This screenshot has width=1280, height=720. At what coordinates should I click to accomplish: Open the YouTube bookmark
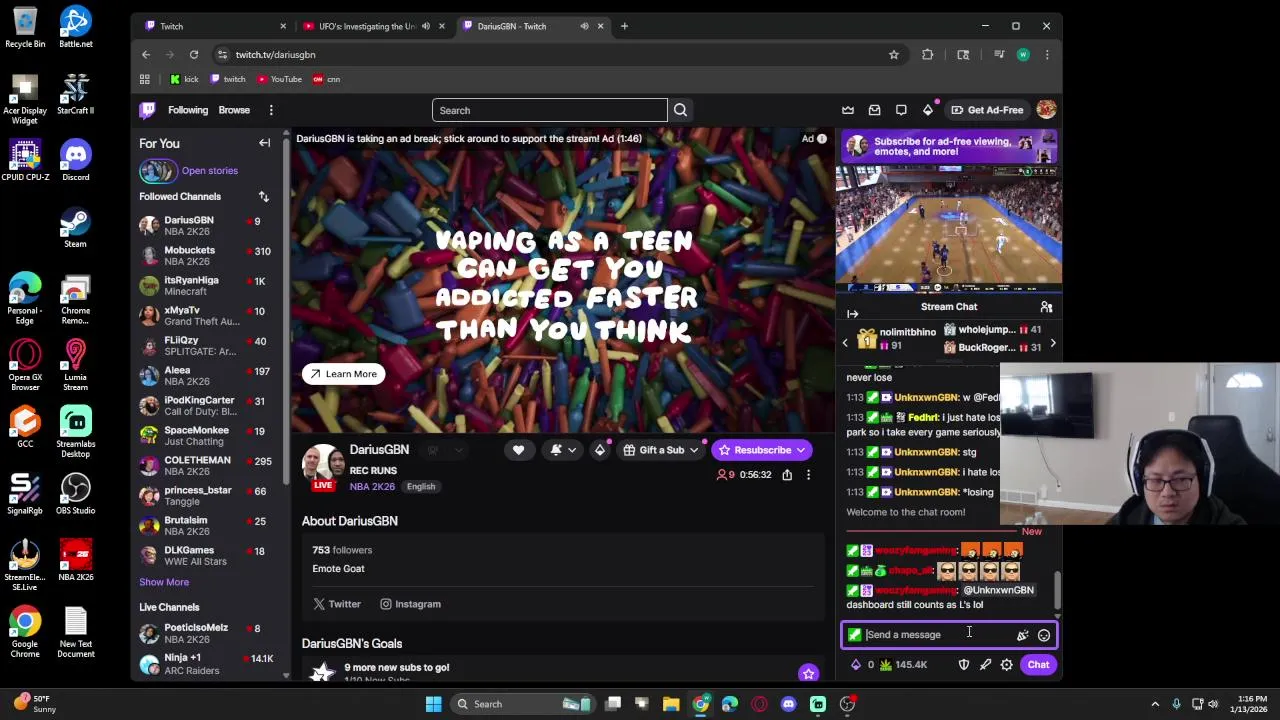(279, 79)
